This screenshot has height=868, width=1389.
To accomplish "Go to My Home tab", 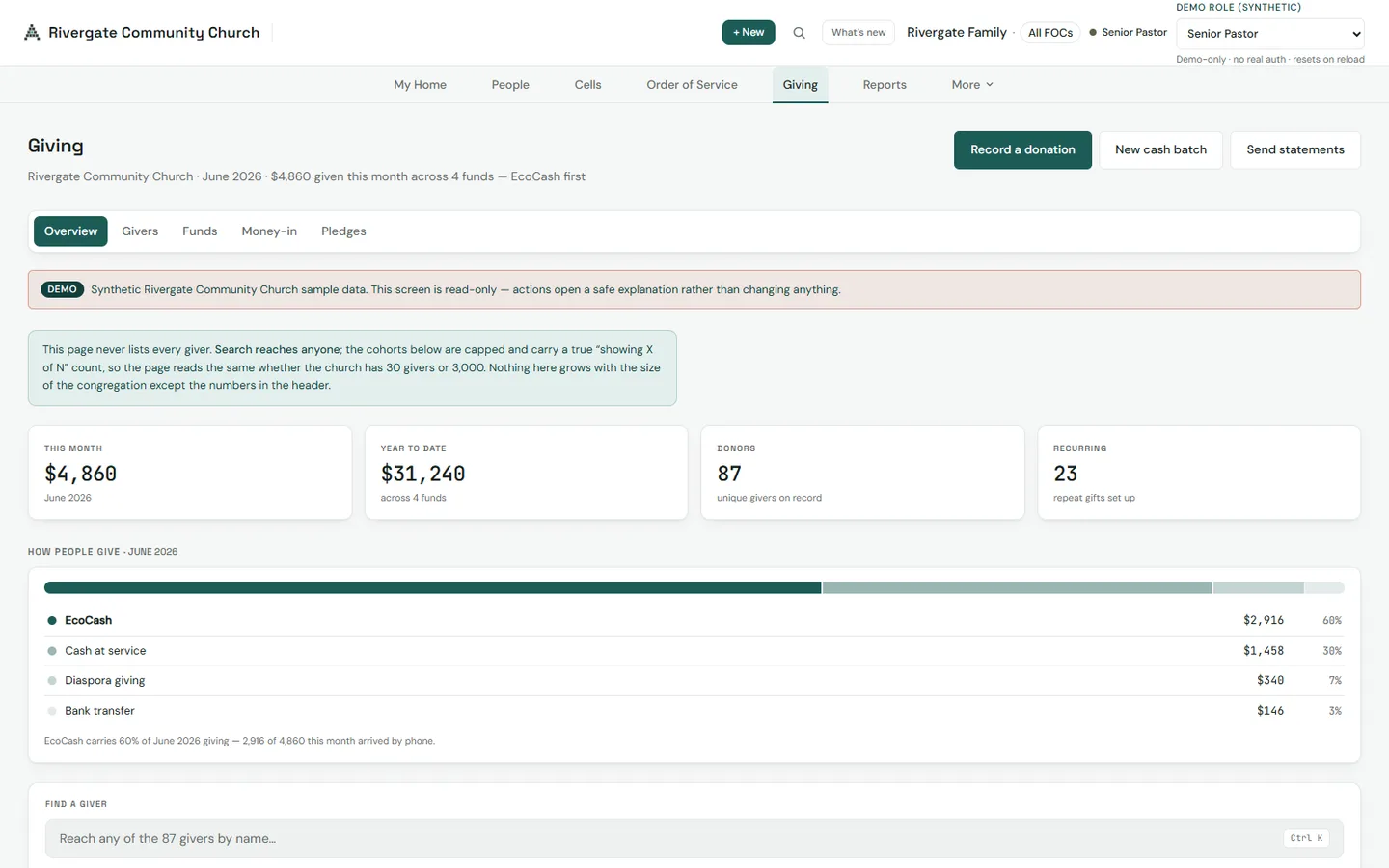I will click(420, 85).
